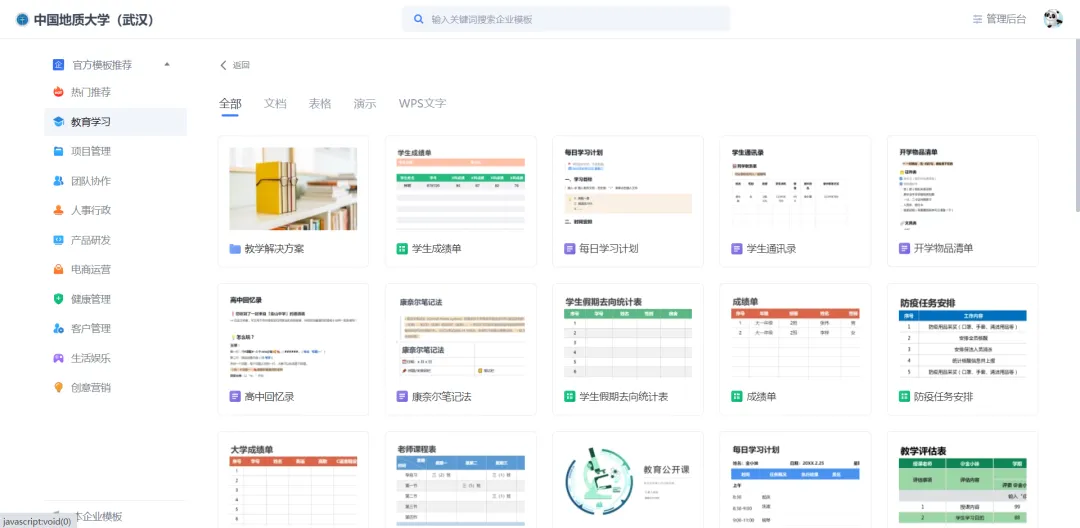Switch to the 演示 tab
The image size is (1080, 528).
click(365, 104)
